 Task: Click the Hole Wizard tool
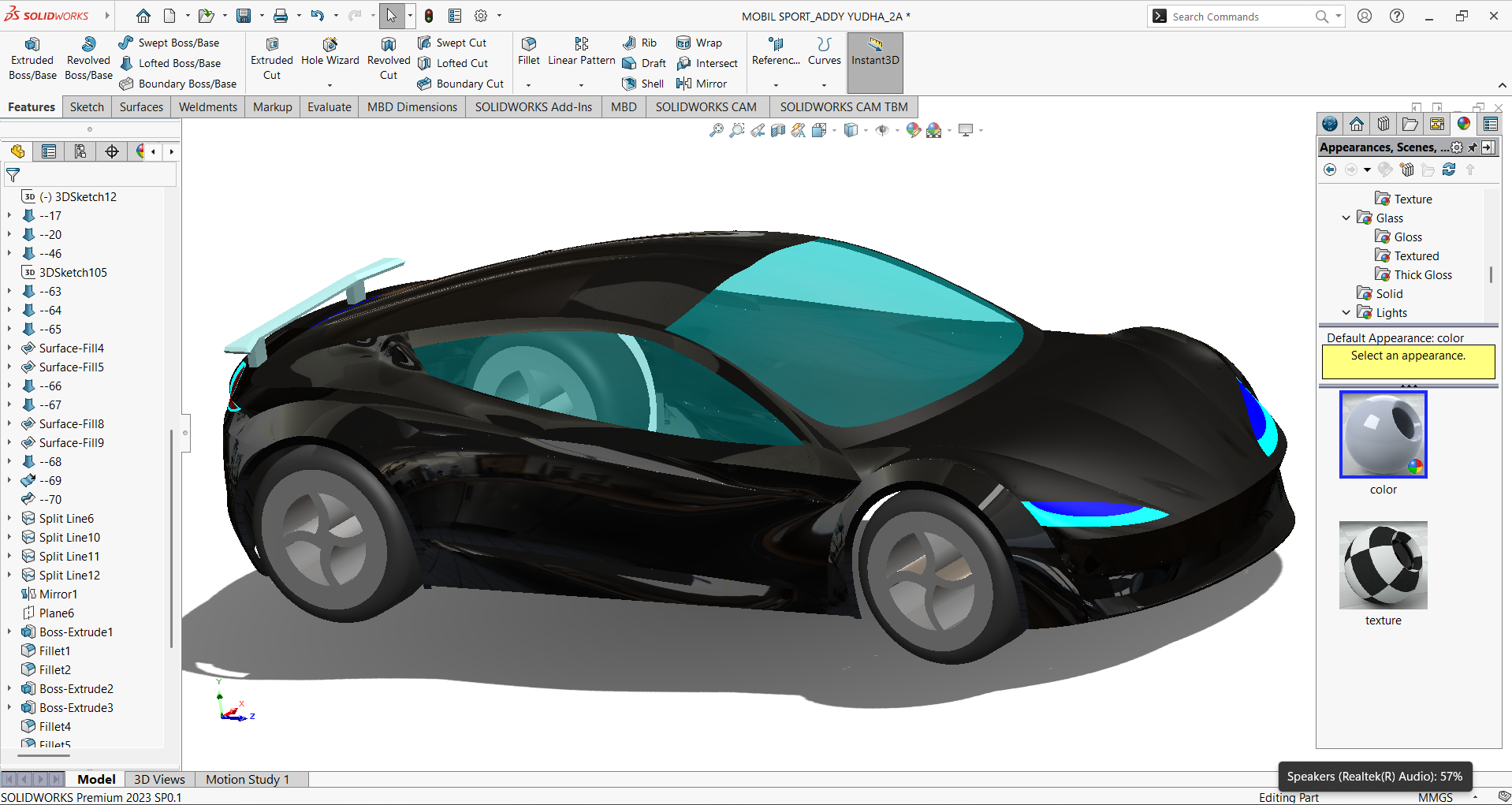[330, 52]
